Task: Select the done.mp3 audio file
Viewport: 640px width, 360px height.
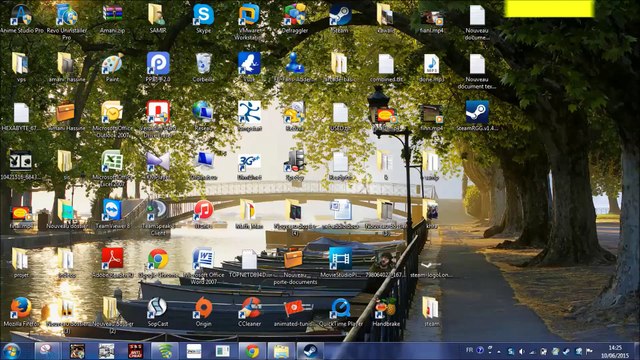Action: [431, 68]
